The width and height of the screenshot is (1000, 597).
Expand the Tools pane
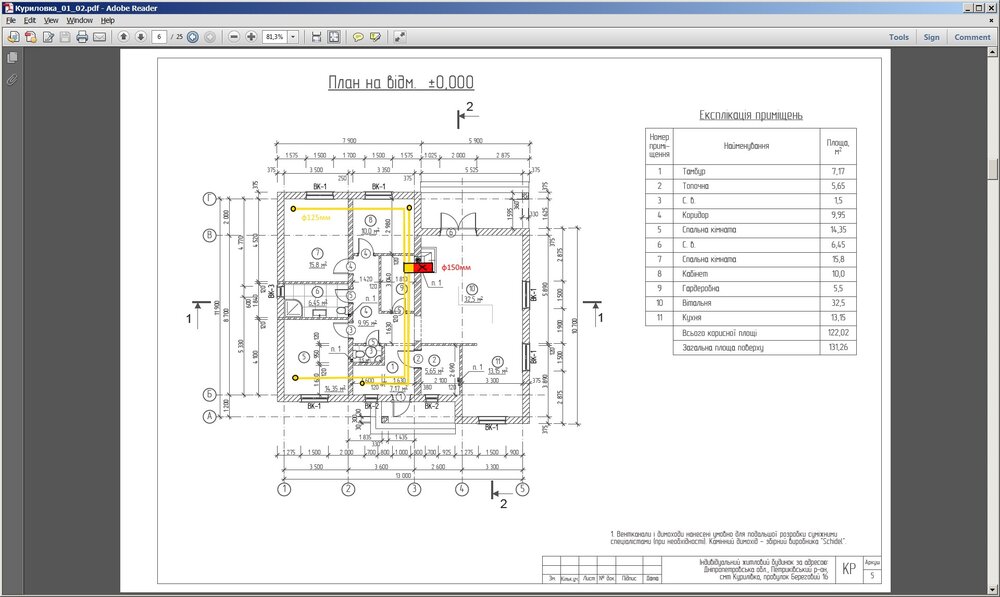pos(897,36)
